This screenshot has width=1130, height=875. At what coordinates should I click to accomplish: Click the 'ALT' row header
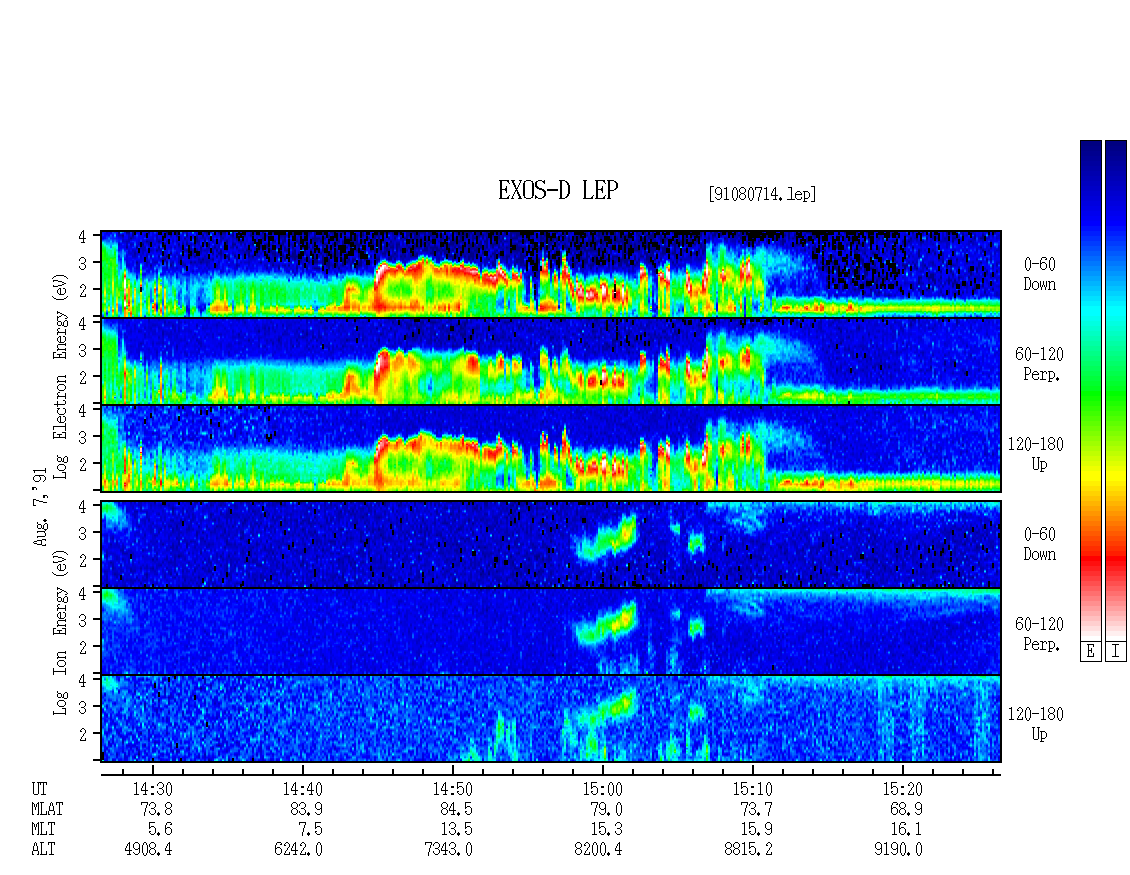43,850
